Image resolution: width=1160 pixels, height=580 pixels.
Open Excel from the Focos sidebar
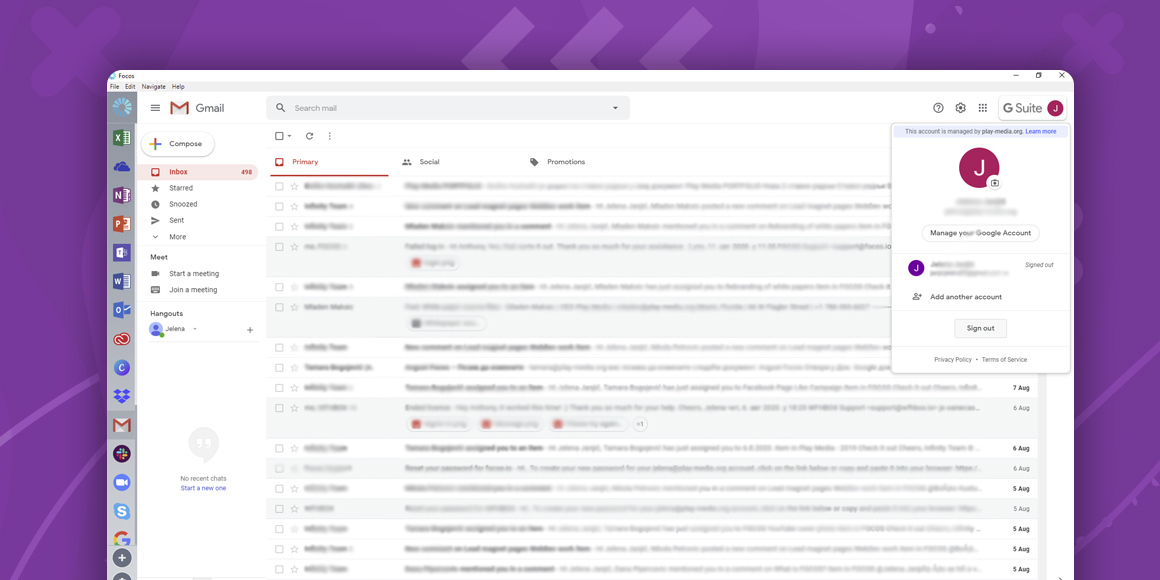tap(122, 138)
